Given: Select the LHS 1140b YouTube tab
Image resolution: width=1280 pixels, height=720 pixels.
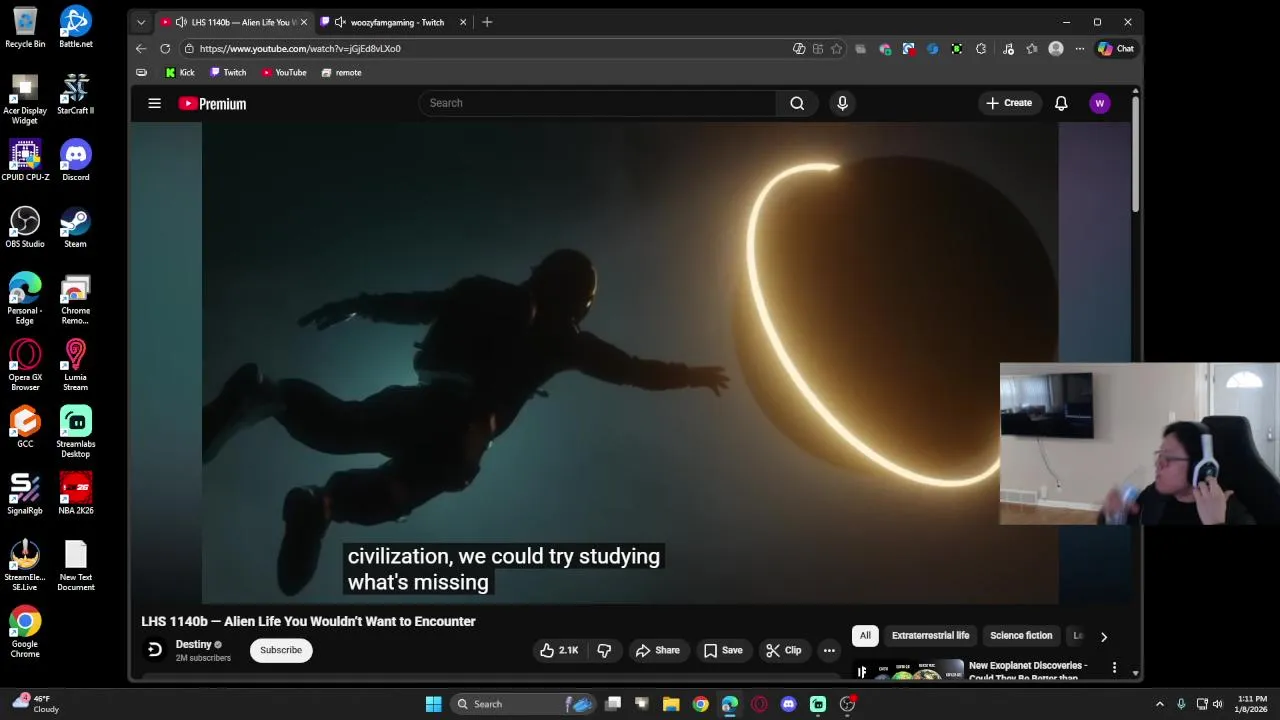Looking at the screenshot, I should coord(236,22).
